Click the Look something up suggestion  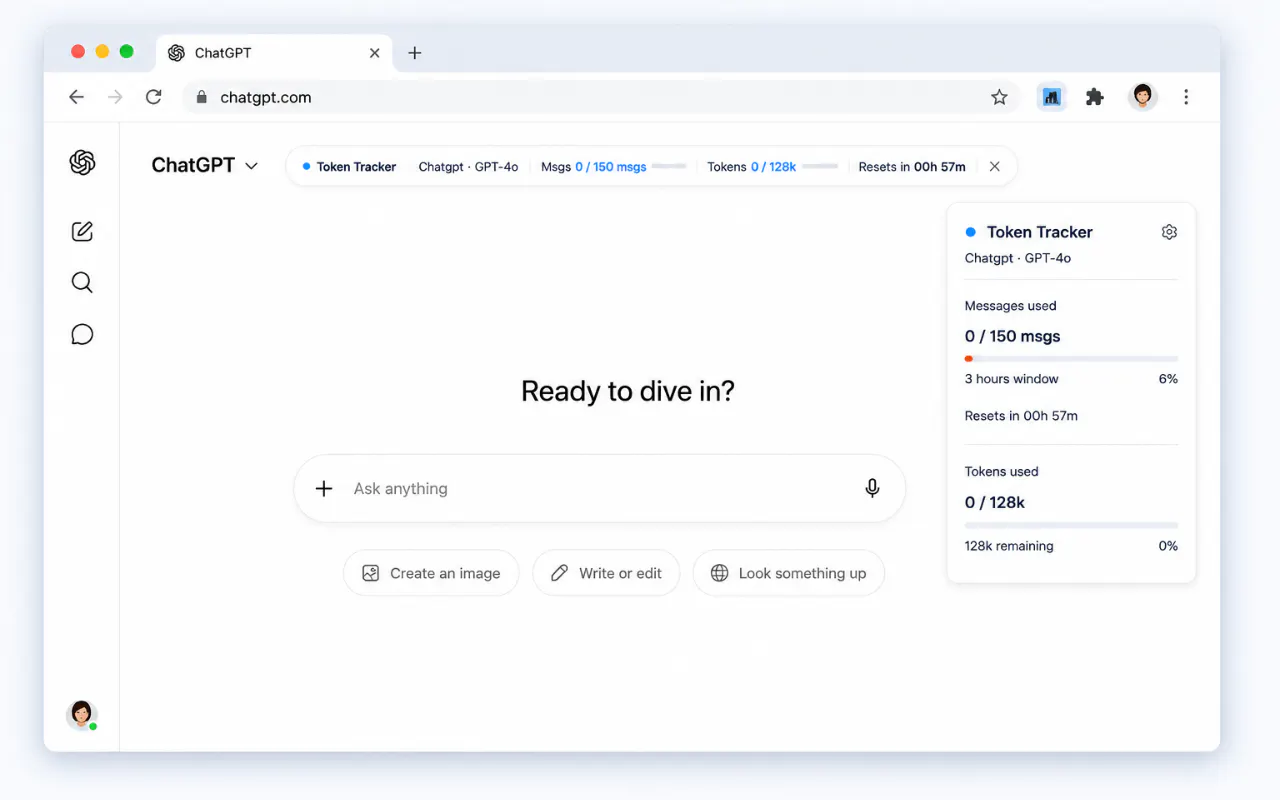788,573
